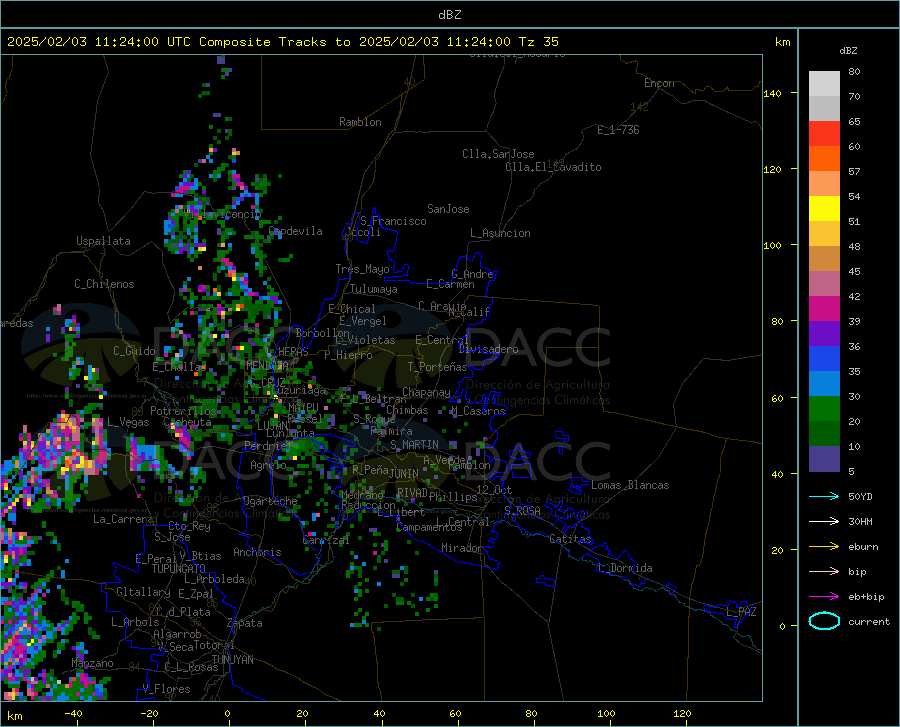This screenshot has height=727, width=900.
Task: Click the 'JUNIN' map label
Action: pyautogui.click(x=404, y=473)
